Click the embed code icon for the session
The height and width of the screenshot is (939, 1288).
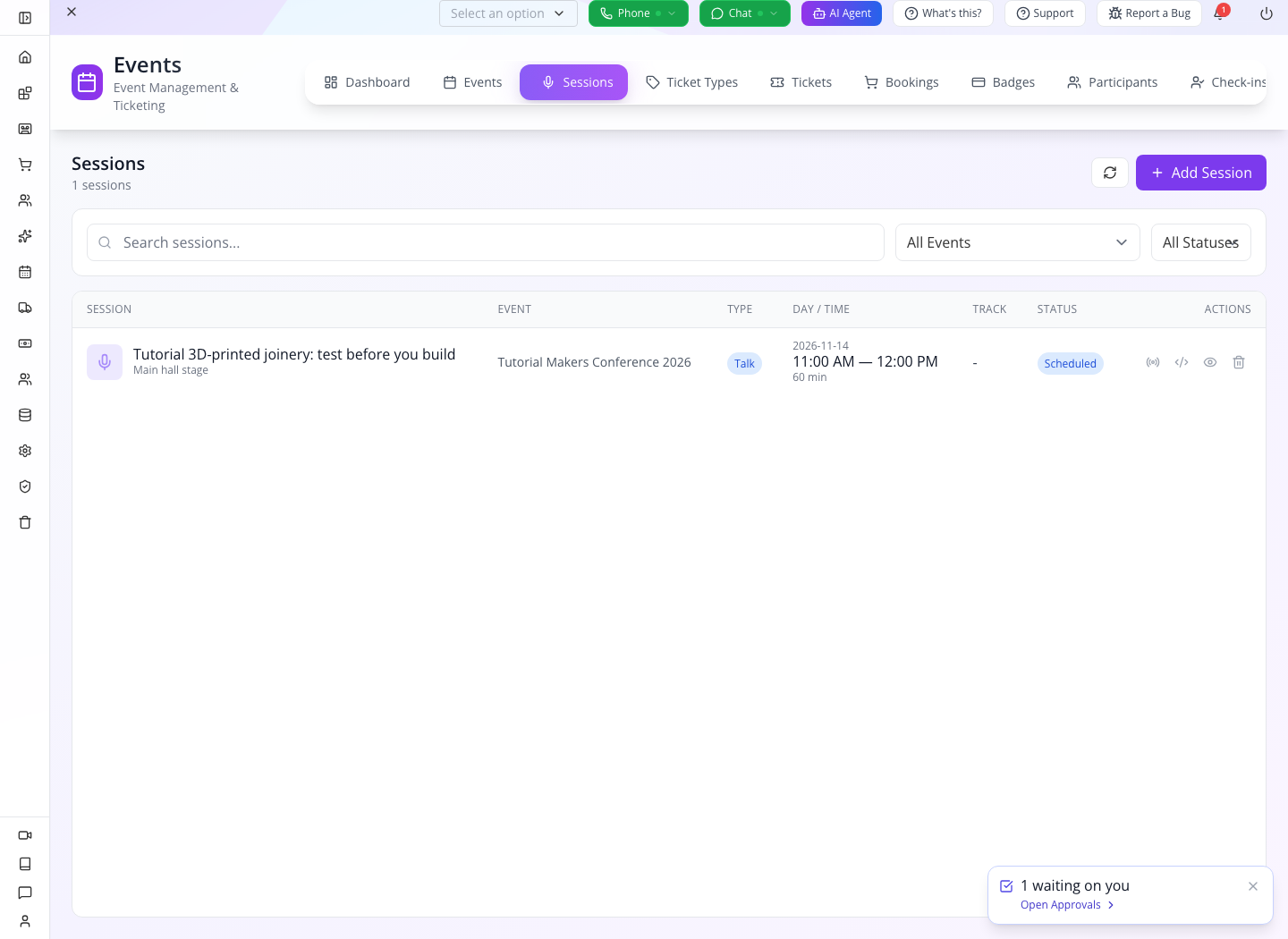click(1182, 362)
